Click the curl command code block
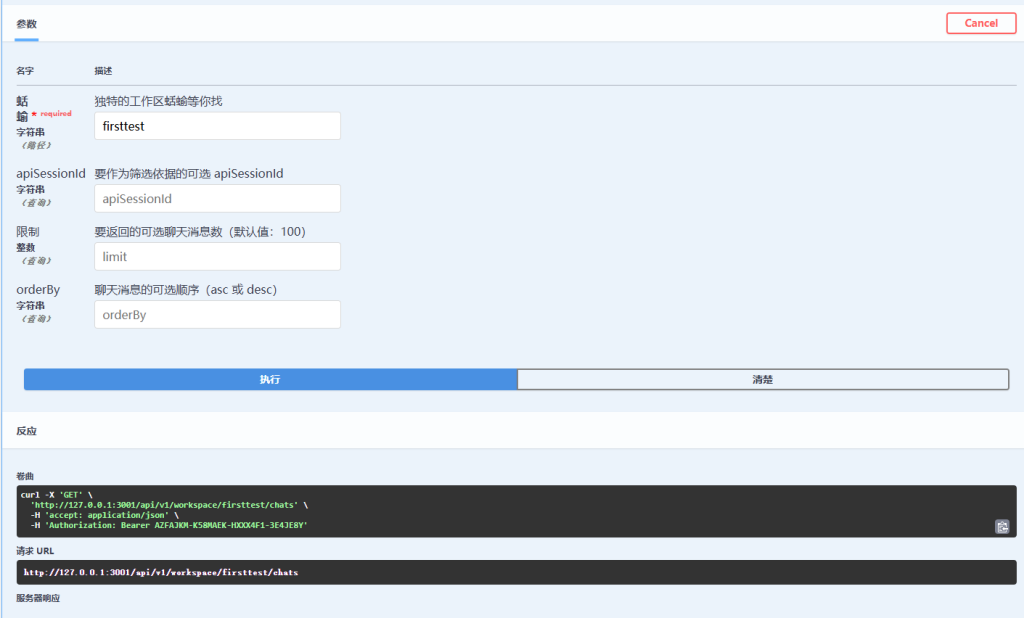Screen dimensions: 1024x618 click(500, 510)
